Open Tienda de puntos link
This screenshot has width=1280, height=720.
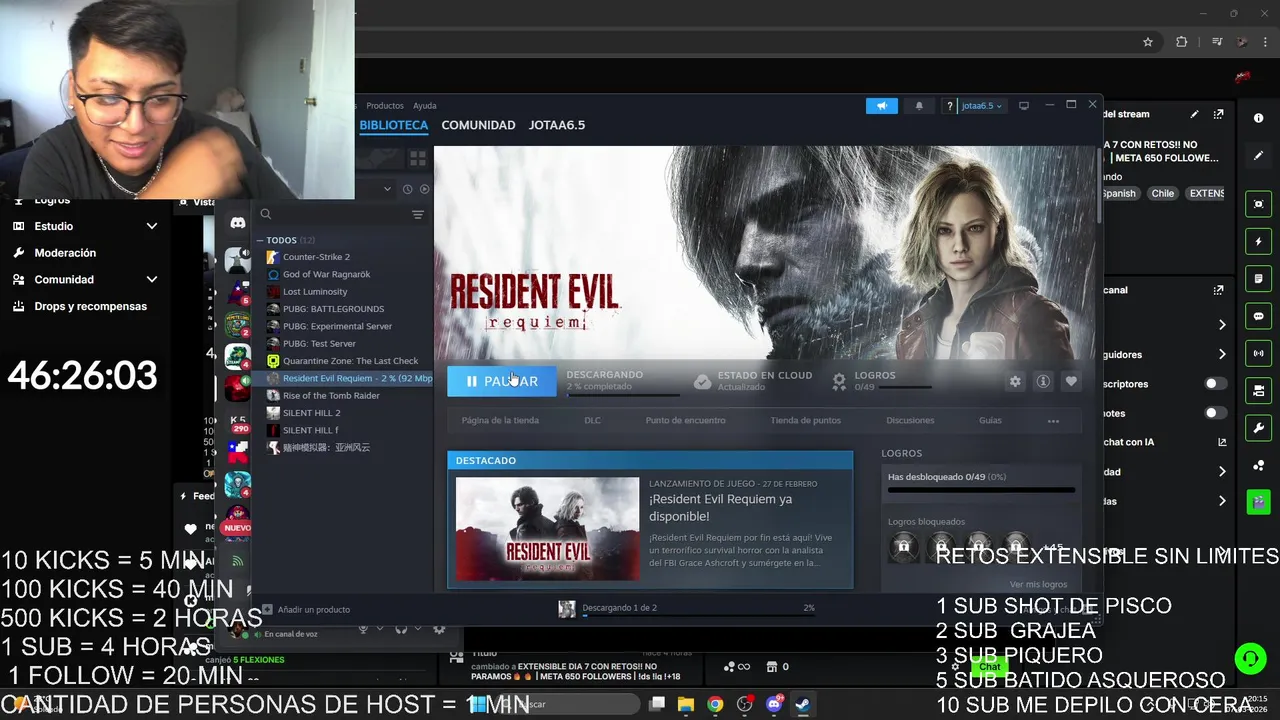pyautogui.click(x=805, y=420)
